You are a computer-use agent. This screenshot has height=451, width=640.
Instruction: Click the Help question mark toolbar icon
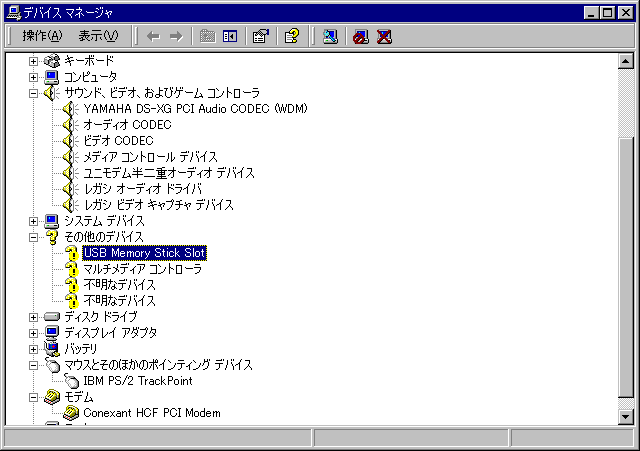292,37
